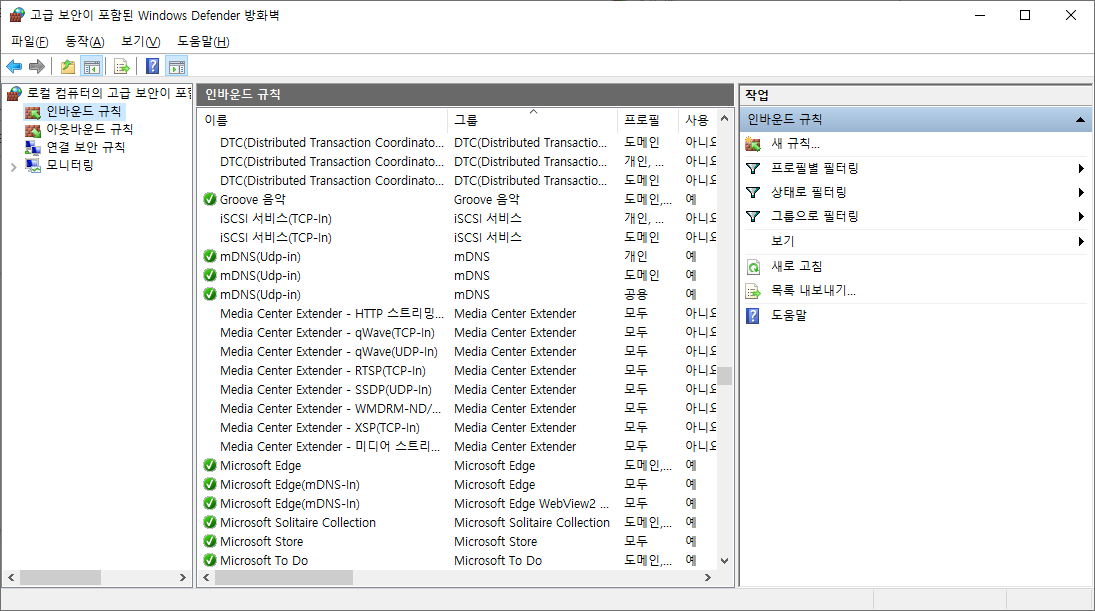1095x611 pixels.
Task: Open the 도움말(H) menu
Action: (203, 42)
